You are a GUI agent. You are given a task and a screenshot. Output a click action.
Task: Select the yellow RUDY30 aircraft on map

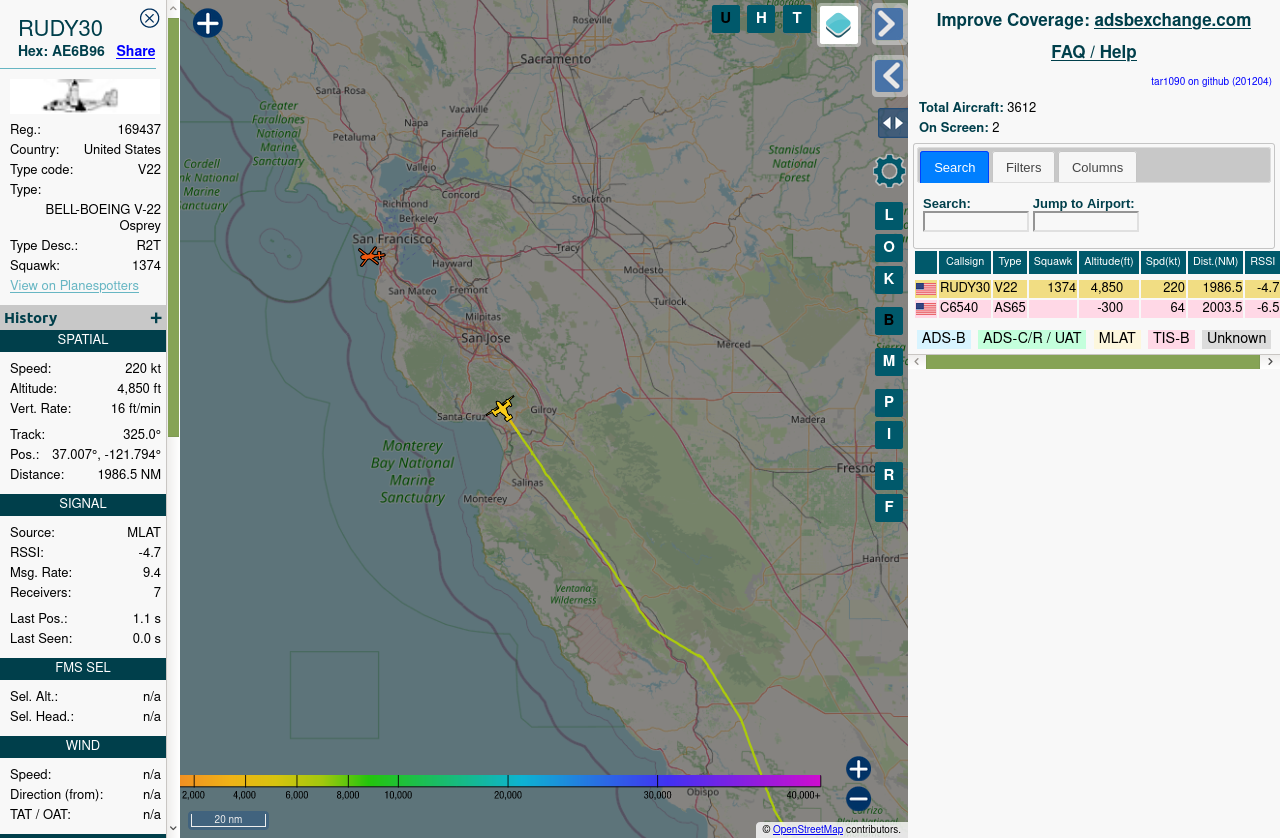(501, 408)
